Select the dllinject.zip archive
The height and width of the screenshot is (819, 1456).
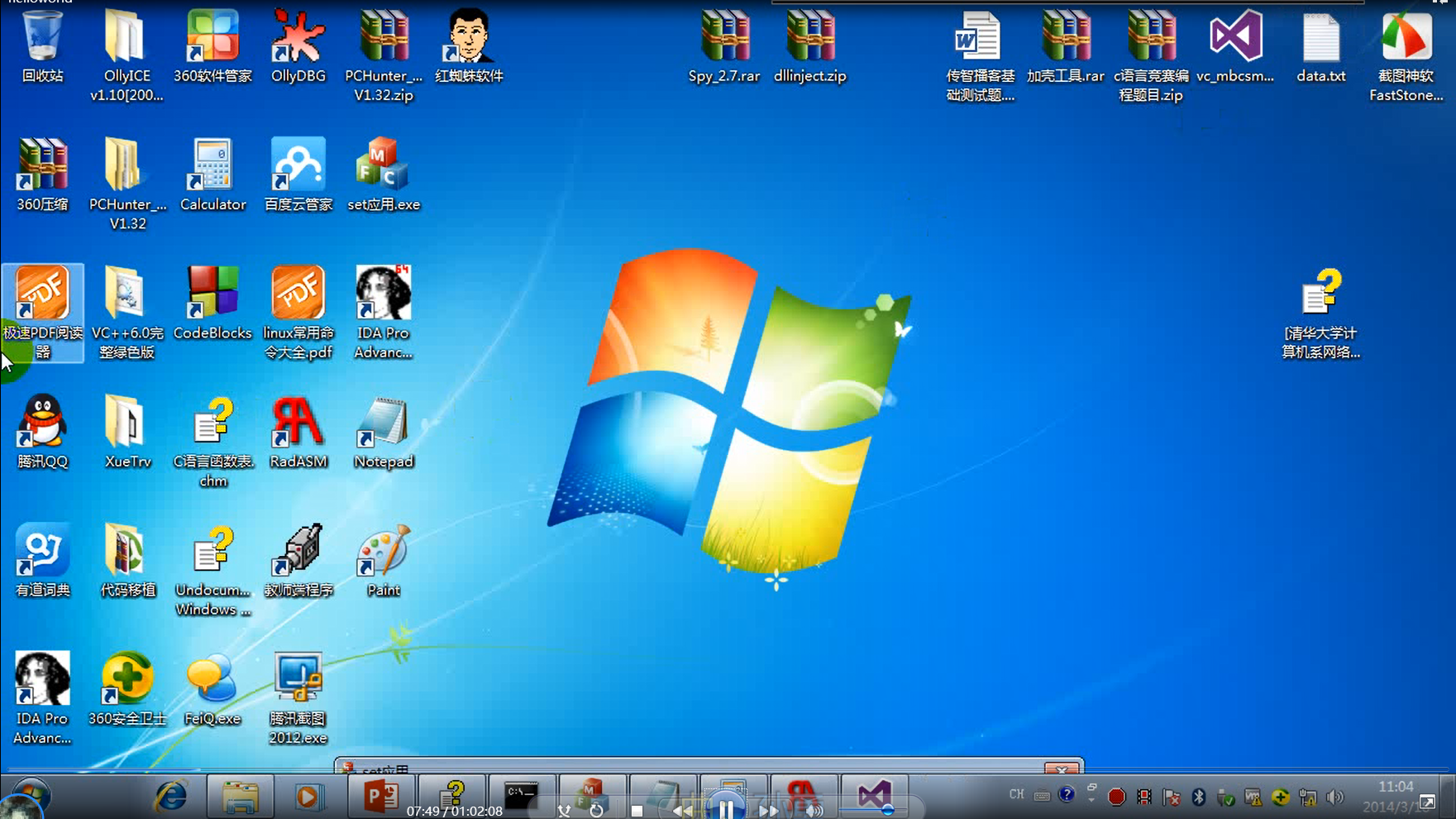810,46
